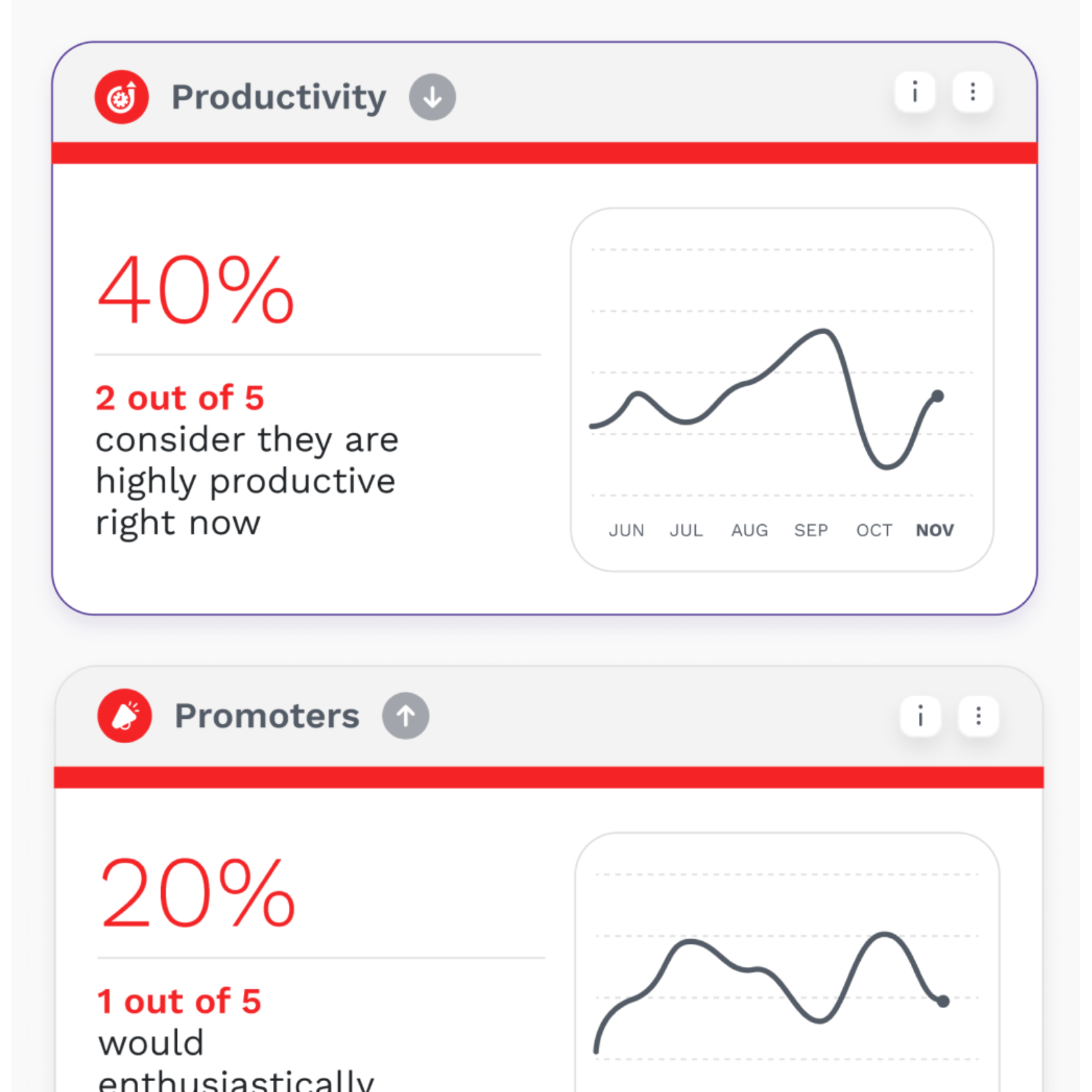Click the Productivity downward trend arrow
Image resolution: width=1092 pixels, height=1092 pixels.
tap(432, 97)
